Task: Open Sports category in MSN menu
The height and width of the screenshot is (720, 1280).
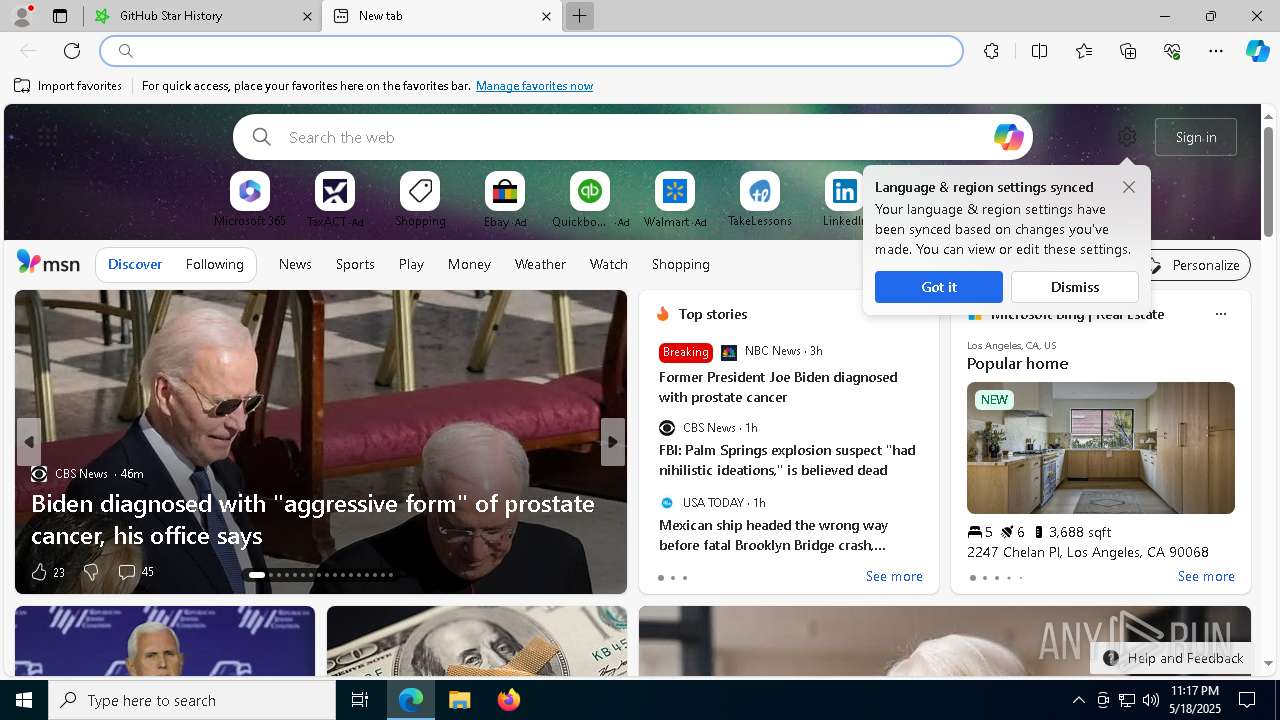Action: 355,264
